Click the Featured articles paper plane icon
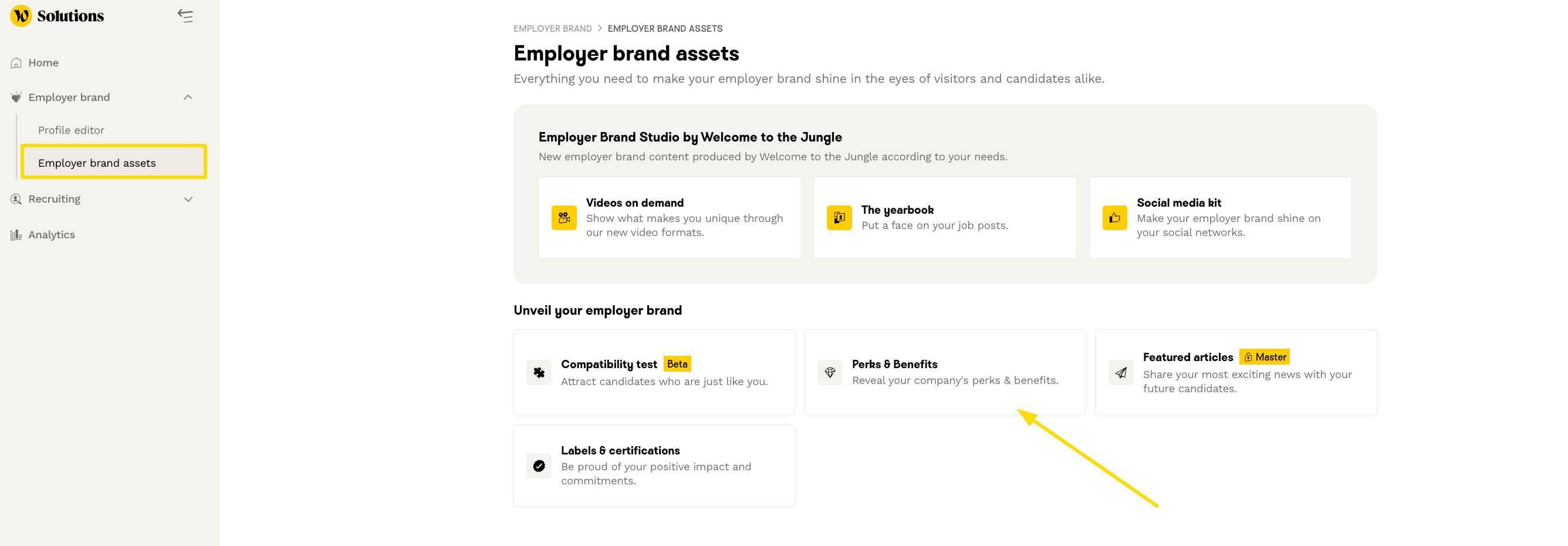This screenshot has height=546, width=1568. (1121, 373)
